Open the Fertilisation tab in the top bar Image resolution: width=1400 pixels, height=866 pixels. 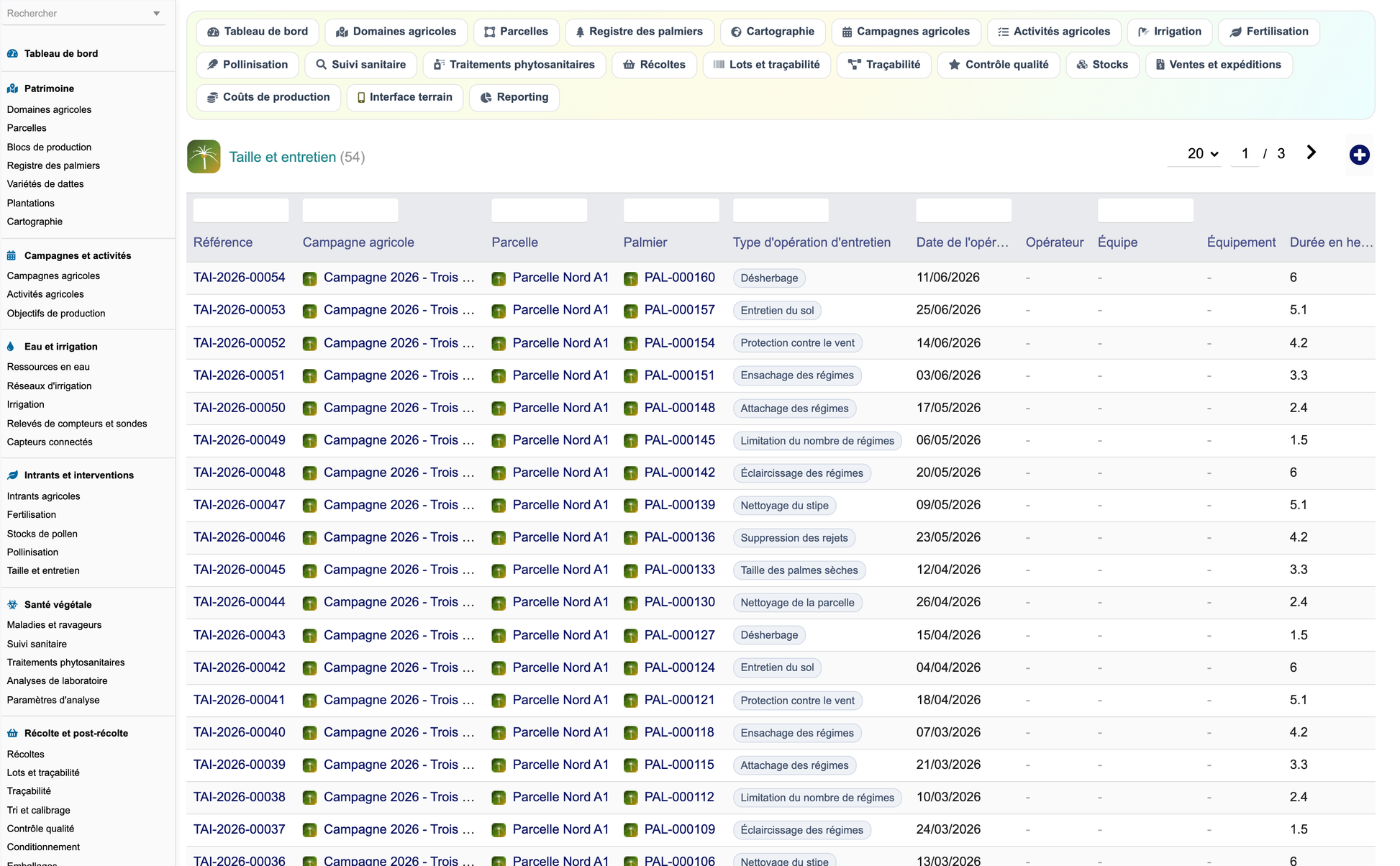[1269, 32]
